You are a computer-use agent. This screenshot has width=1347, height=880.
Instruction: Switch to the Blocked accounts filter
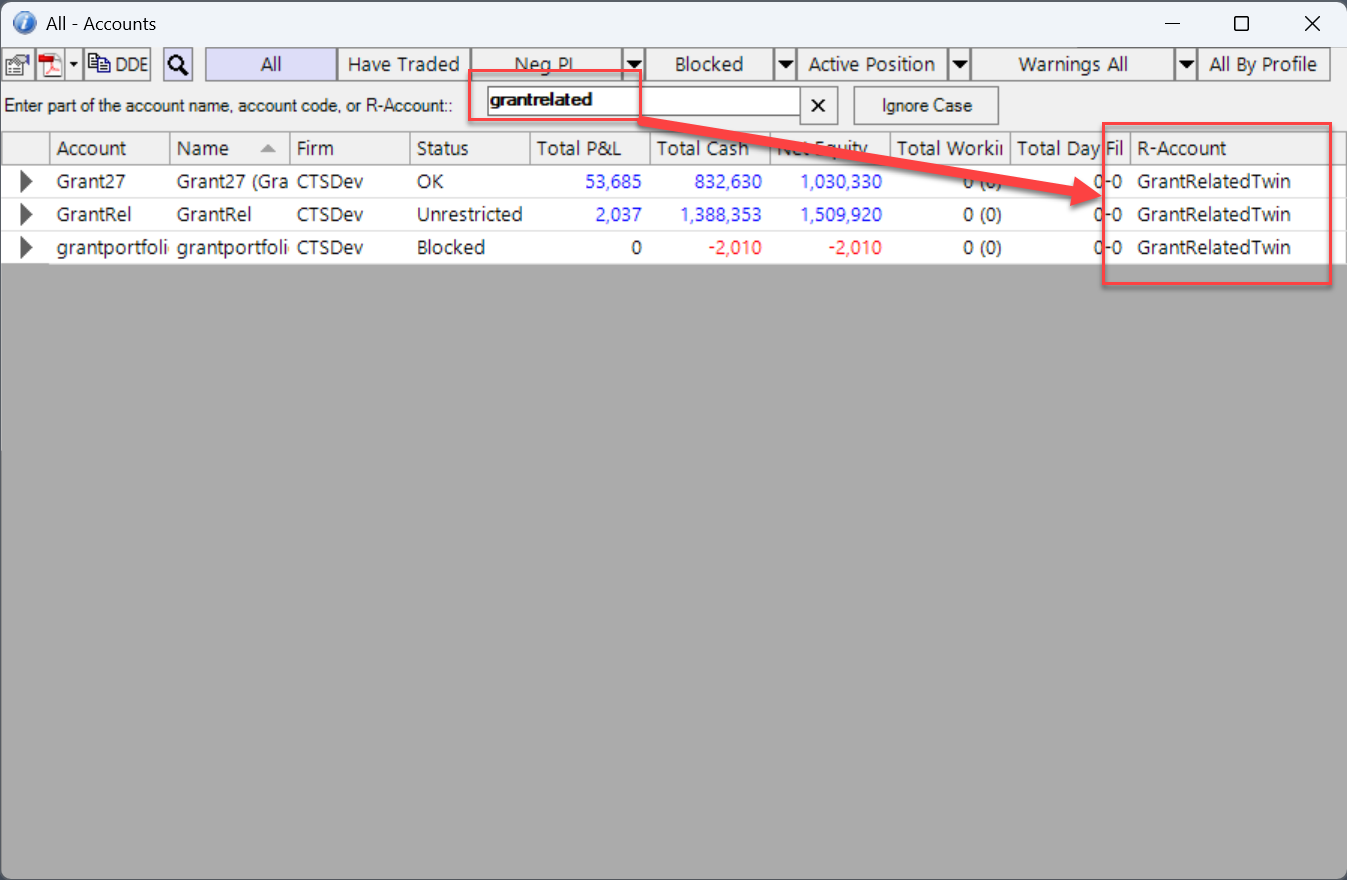pyautogui.click(x=708, y=65)
